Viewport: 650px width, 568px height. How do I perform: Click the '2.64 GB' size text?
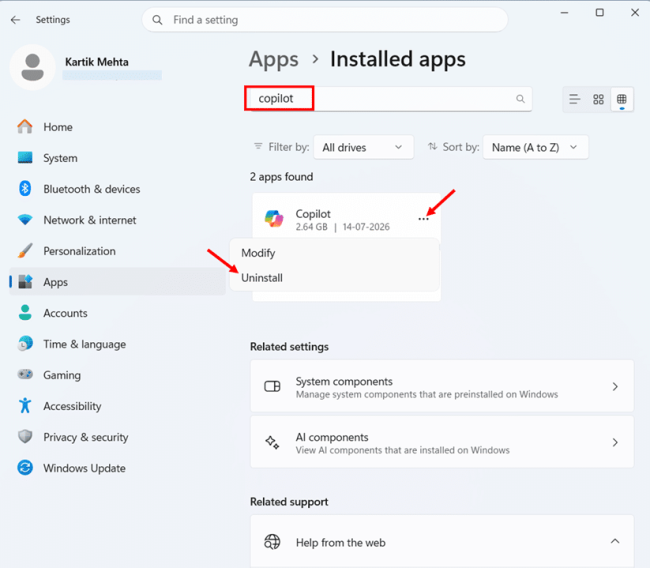tap(311, 227)
